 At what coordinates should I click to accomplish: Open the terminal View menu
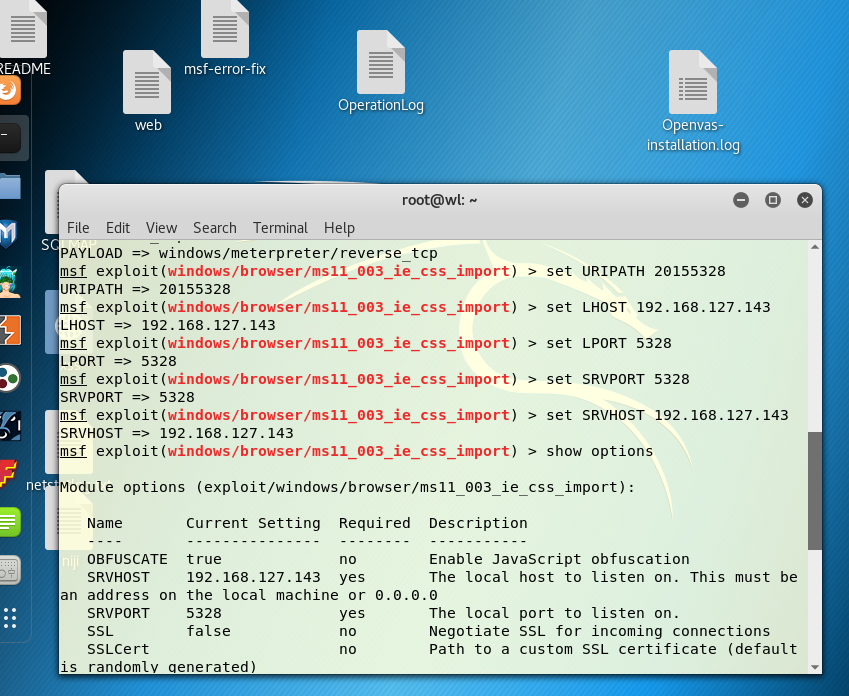pyautogui.click(x=161, y=228)
